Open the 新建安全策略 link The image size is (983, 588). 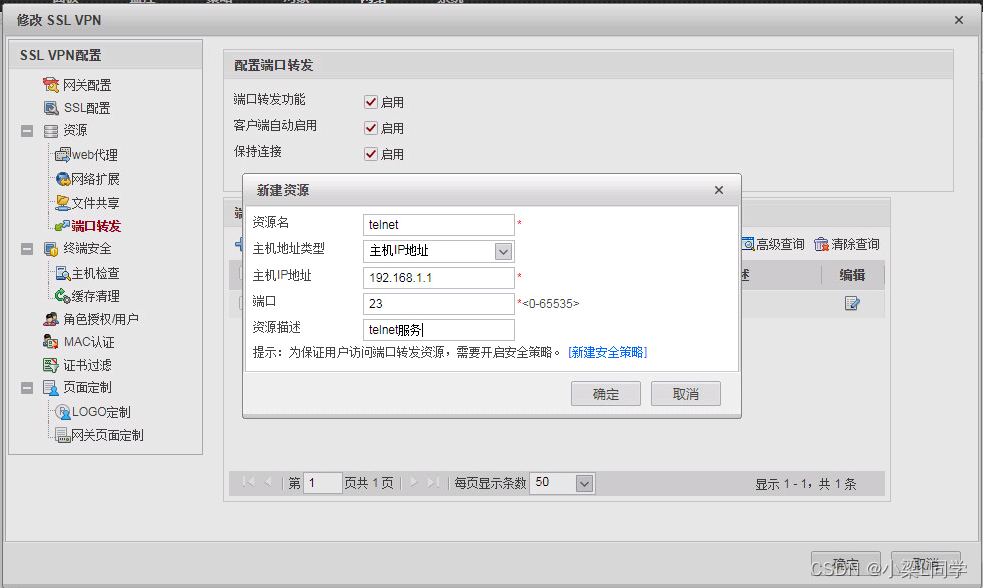(x=607, y=352)
